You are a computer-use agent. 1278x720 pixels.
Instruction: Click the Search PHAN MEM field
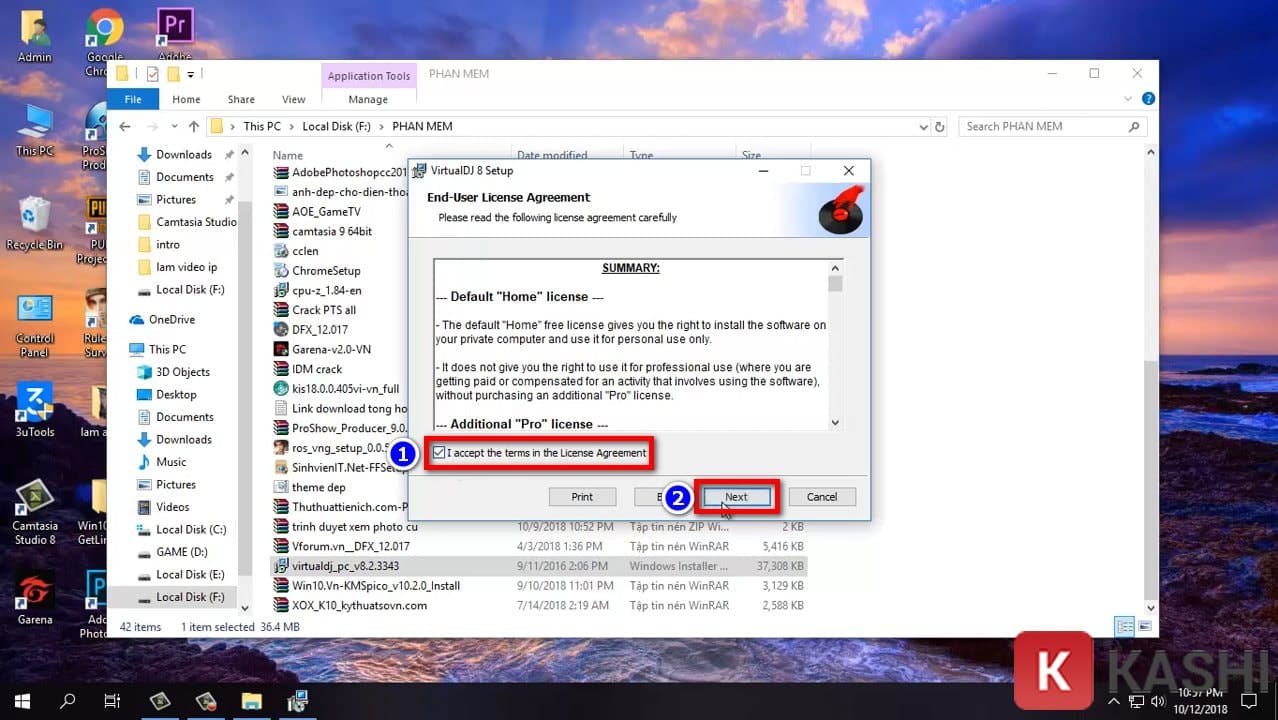[1043, 127]
